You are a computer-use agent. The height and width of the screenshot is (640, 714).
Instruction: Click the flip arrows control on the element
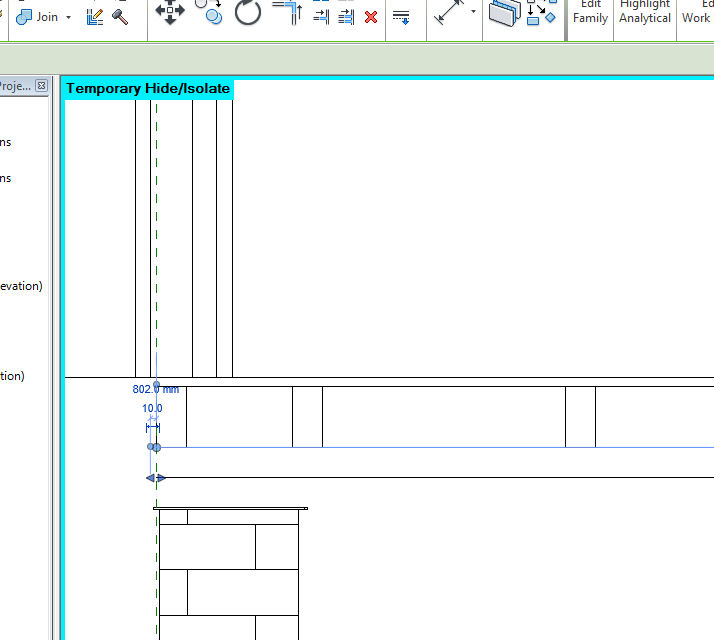coord(156,478)
